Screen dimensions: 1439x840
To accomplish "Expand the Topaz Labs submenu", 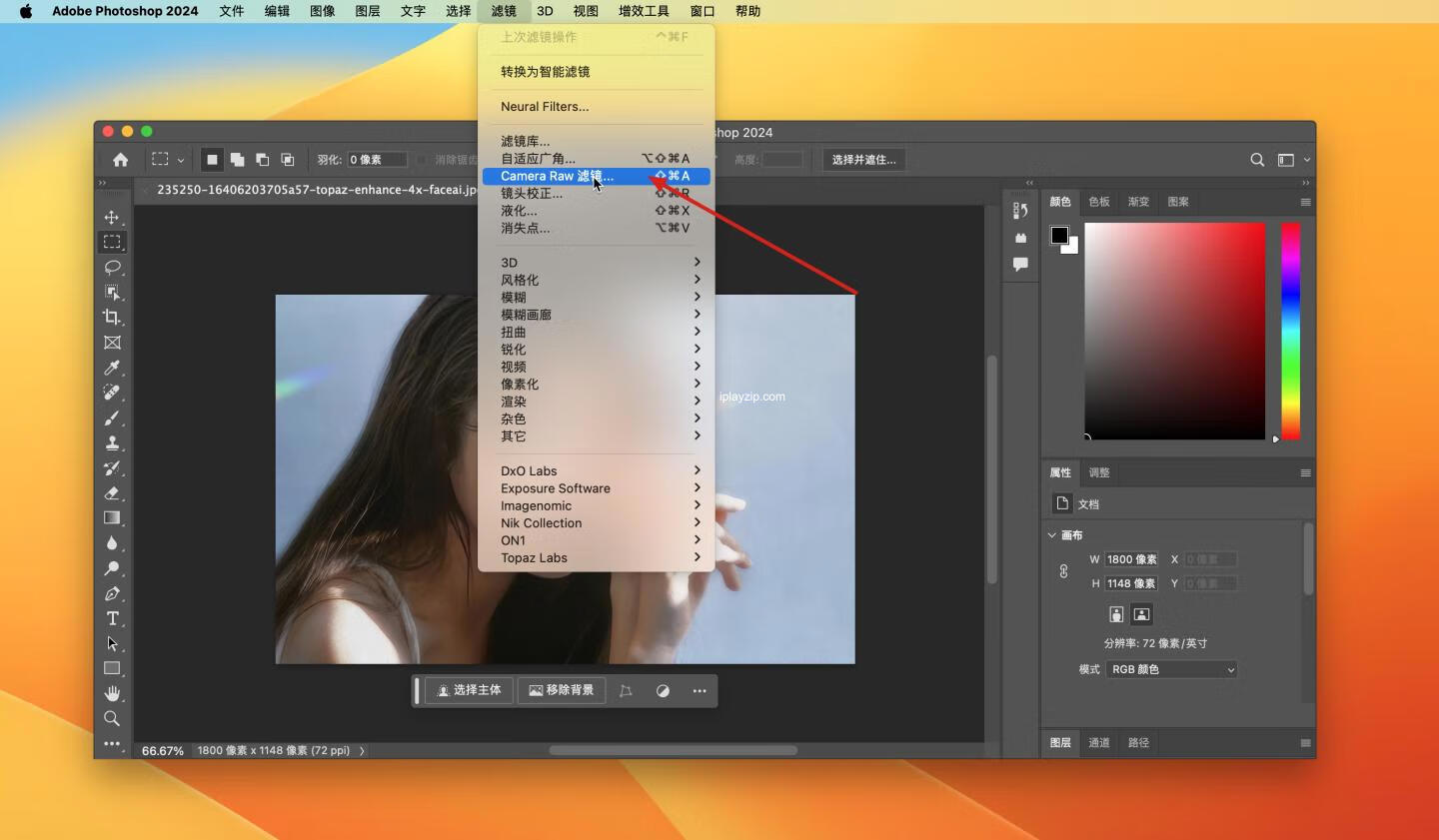I will pyautogui.click(x=596, y=558).
